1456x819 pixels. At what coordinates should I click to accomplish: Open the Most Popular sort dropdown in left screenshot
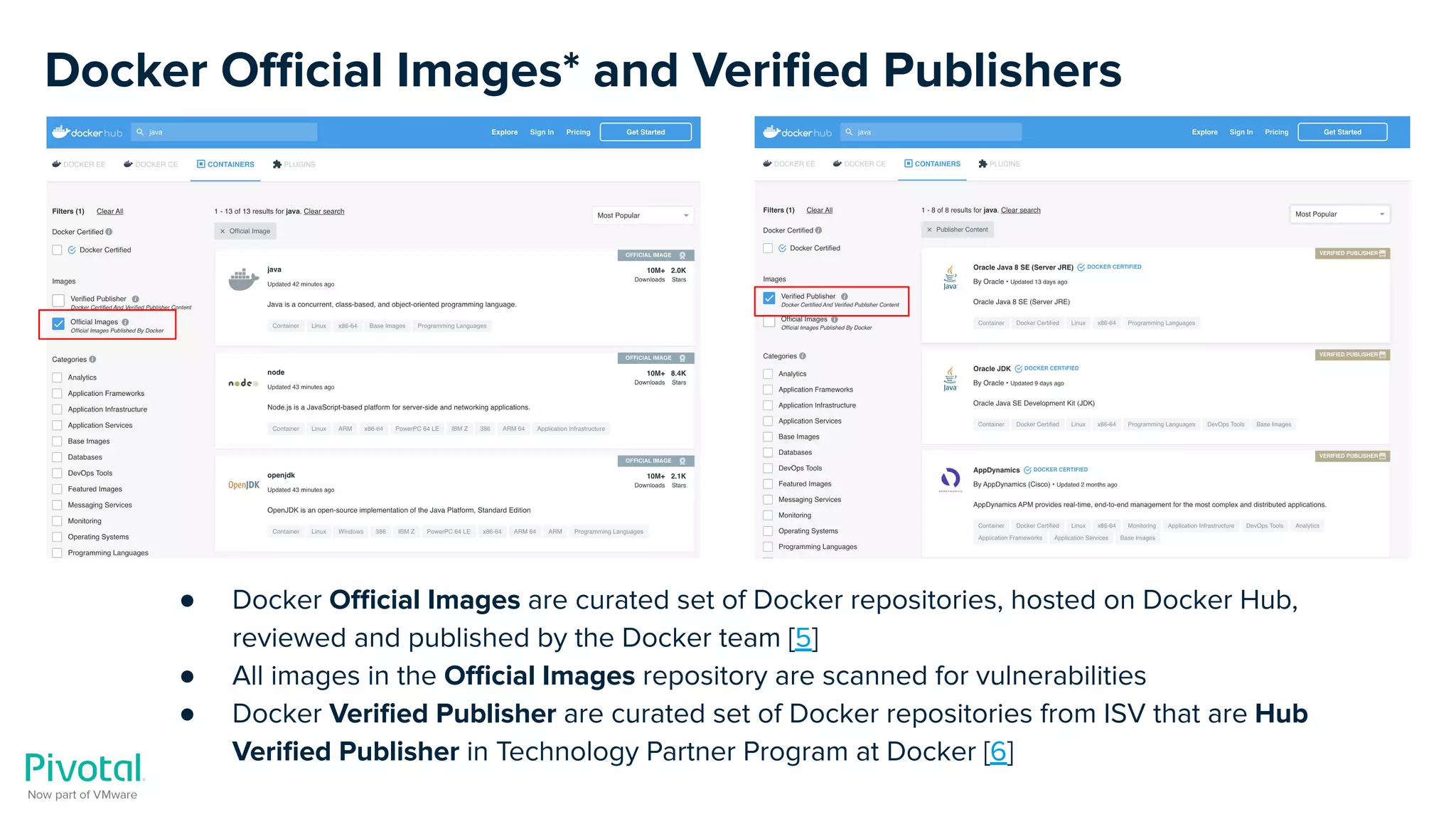643,215
